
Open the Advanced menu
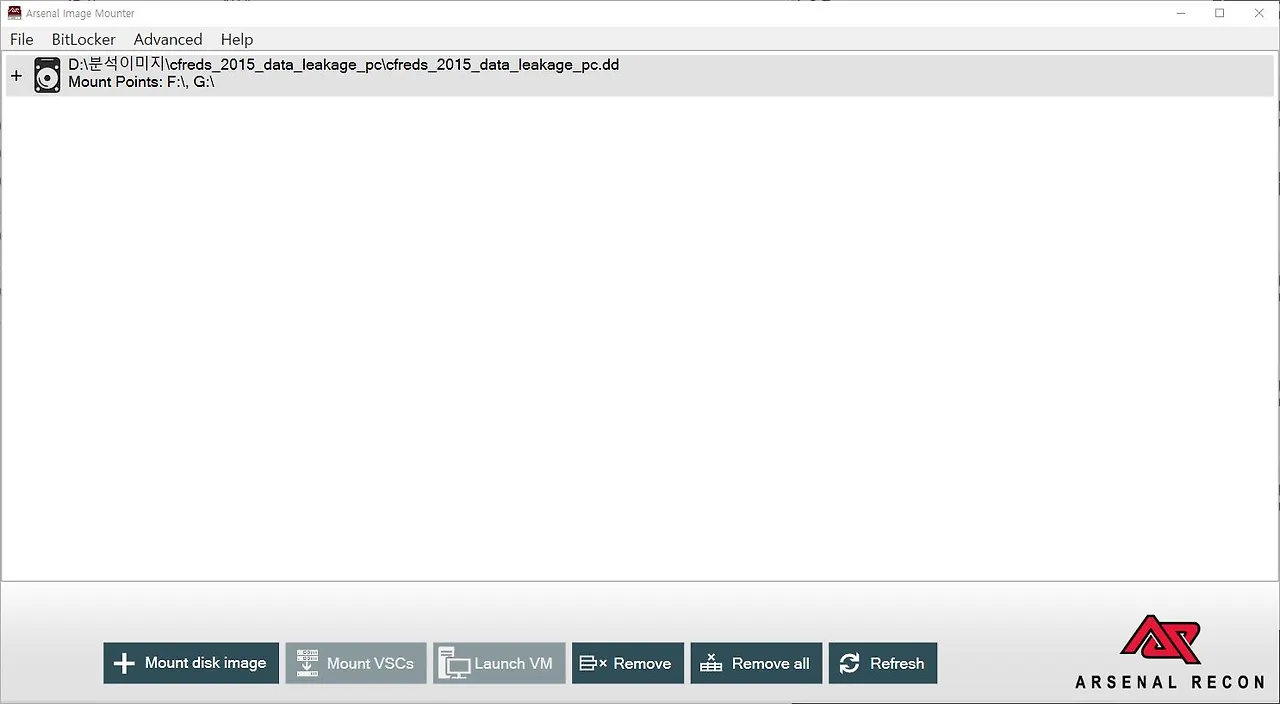coord(168,39)
